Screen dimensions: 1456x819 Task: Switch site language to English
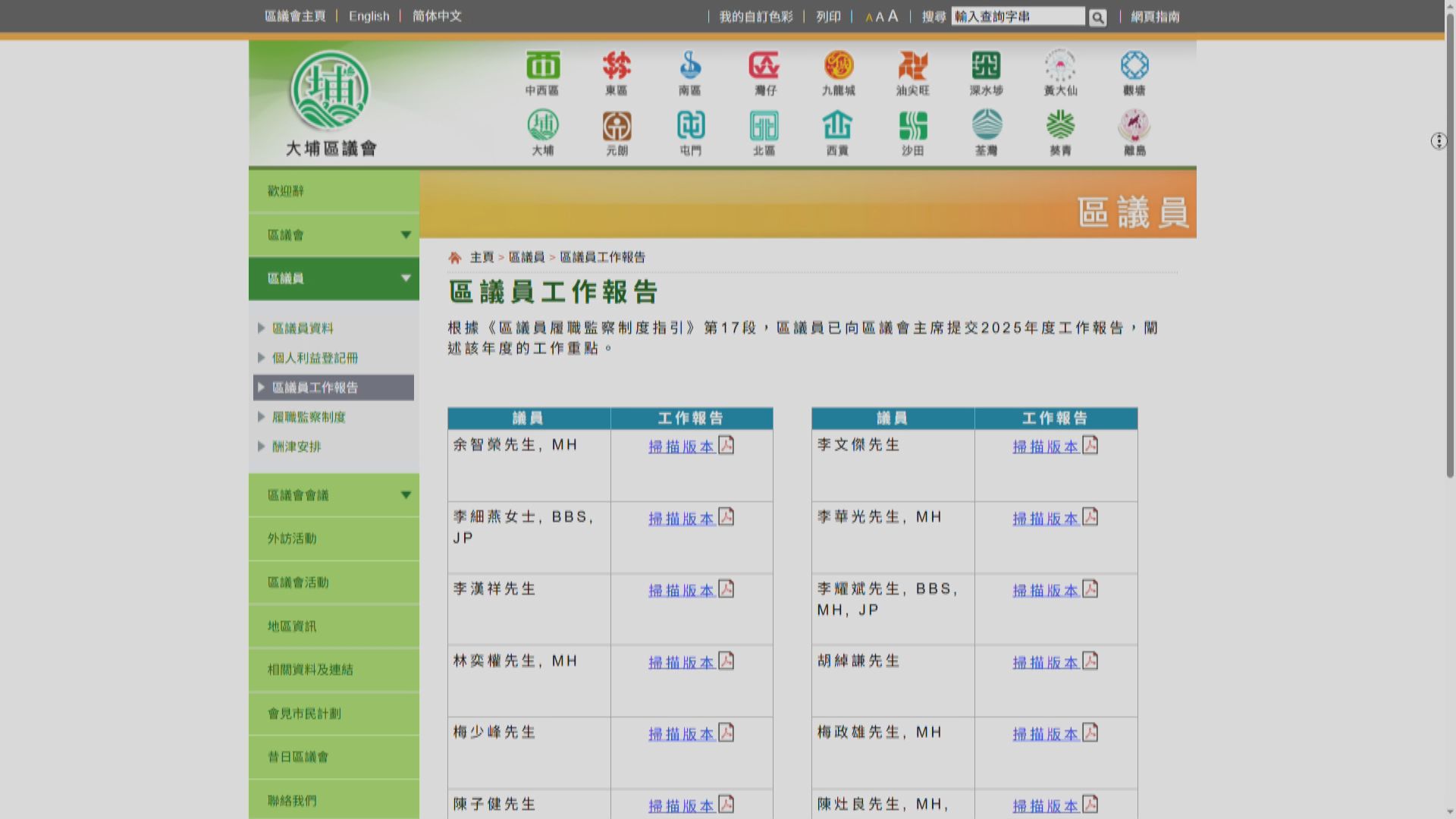(x=369, y=16)
